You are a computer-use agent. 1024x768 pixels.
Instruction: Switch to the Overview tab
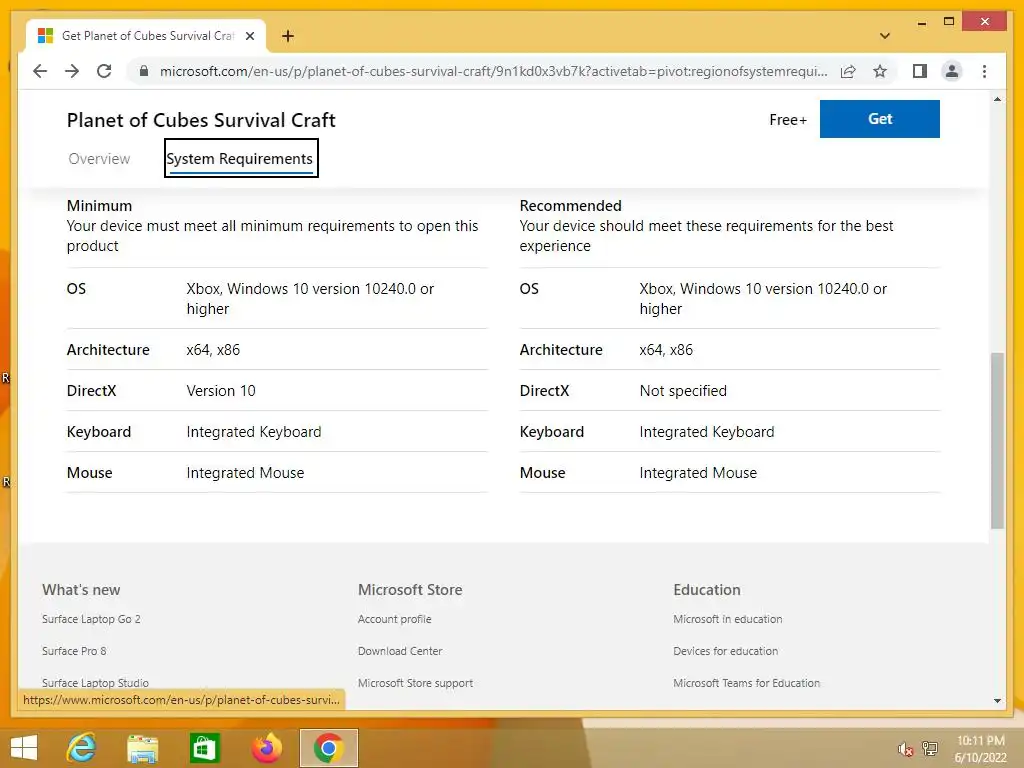(x=99, y=159)
